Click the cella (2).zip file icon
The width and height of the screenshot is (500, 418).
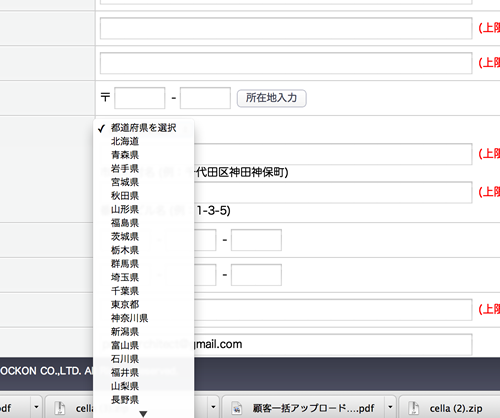(x=413, y=408)
